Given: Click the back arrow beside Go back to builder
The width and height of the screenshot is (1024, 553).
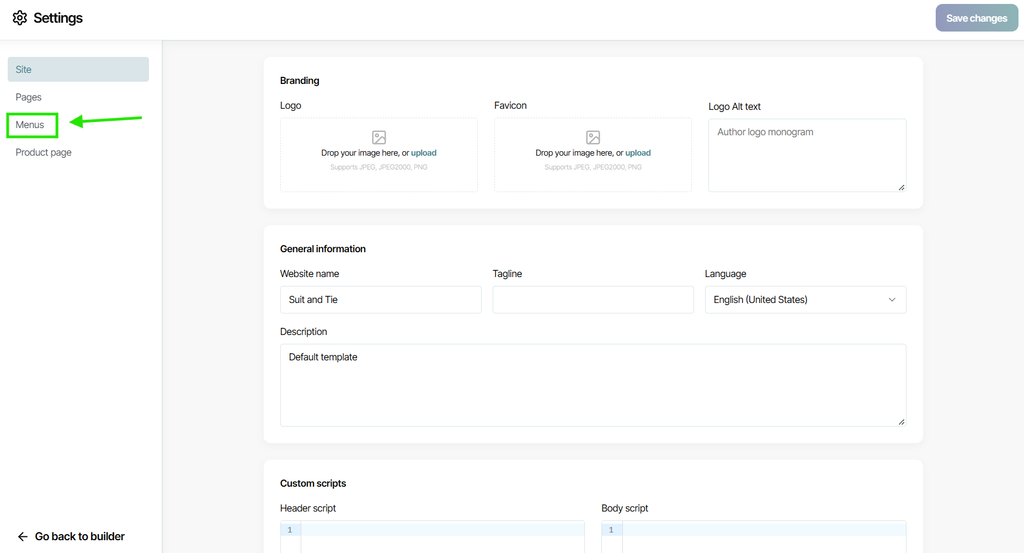Looking at the screenshot, I should point(23,537).
